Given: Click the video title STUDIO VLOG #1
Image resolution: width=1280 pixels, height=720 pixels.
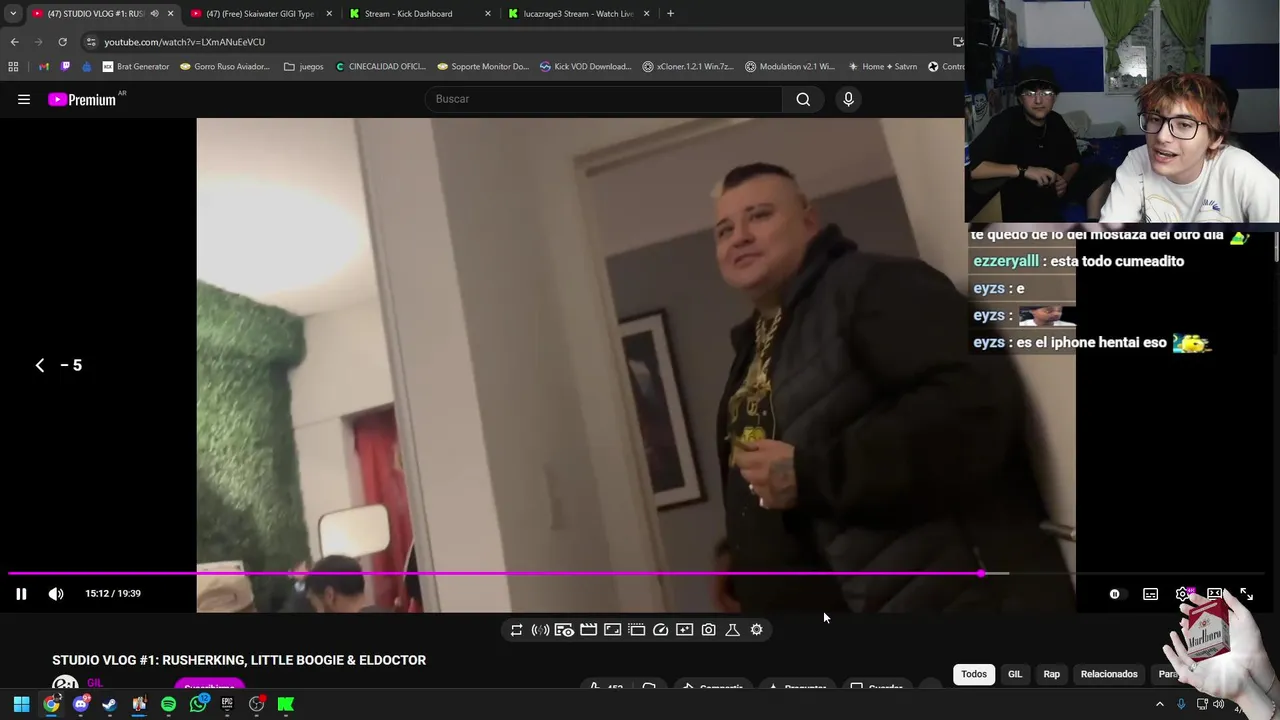Looking at the screenshot, I should [x=239, y=660].
